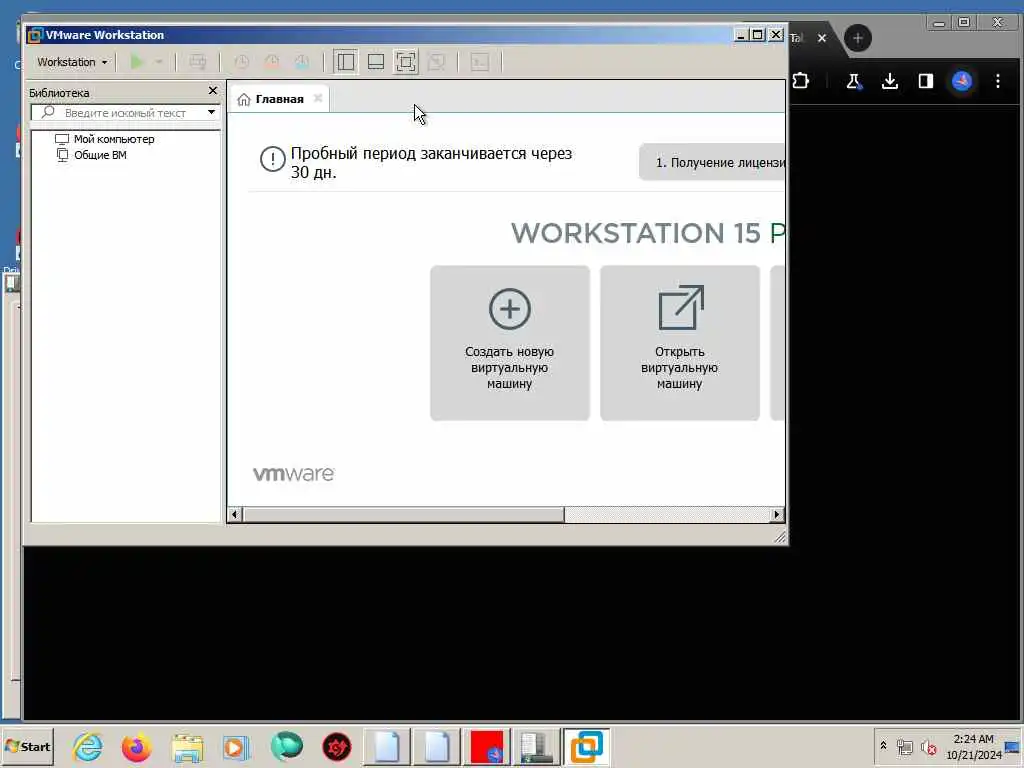Click the trial period warning icon
1024x768 pixels.
point(272,159)
